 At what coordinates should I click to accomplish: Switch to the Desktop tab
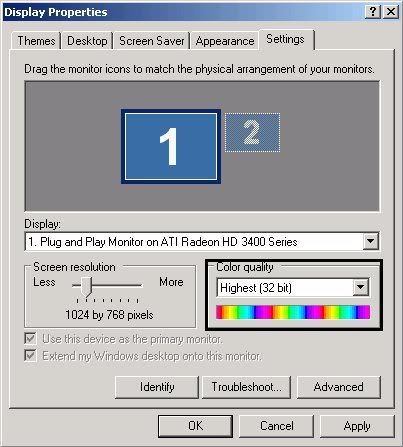(87, 41)
